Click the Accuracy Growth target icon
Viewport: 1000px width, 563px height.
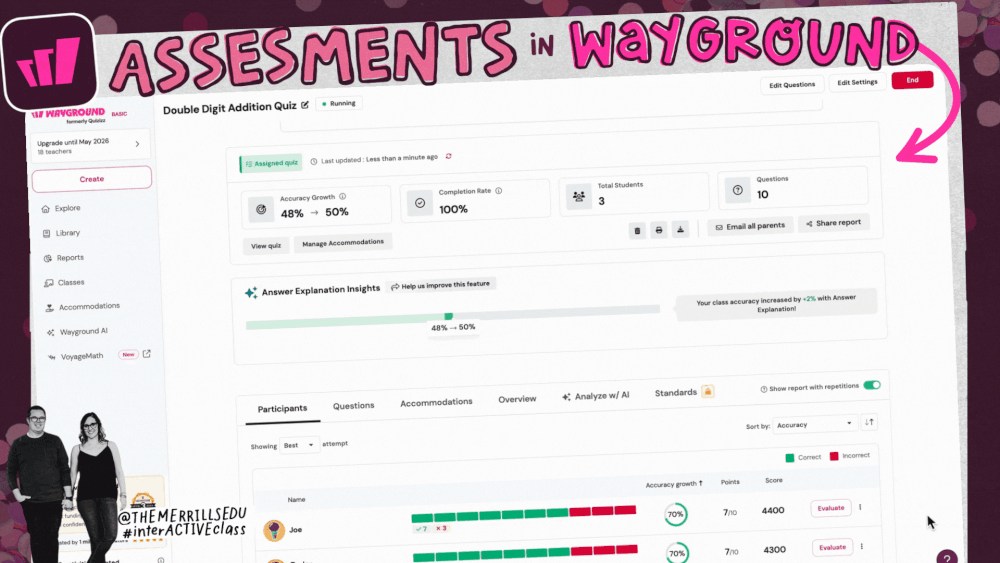pos(261,209)
